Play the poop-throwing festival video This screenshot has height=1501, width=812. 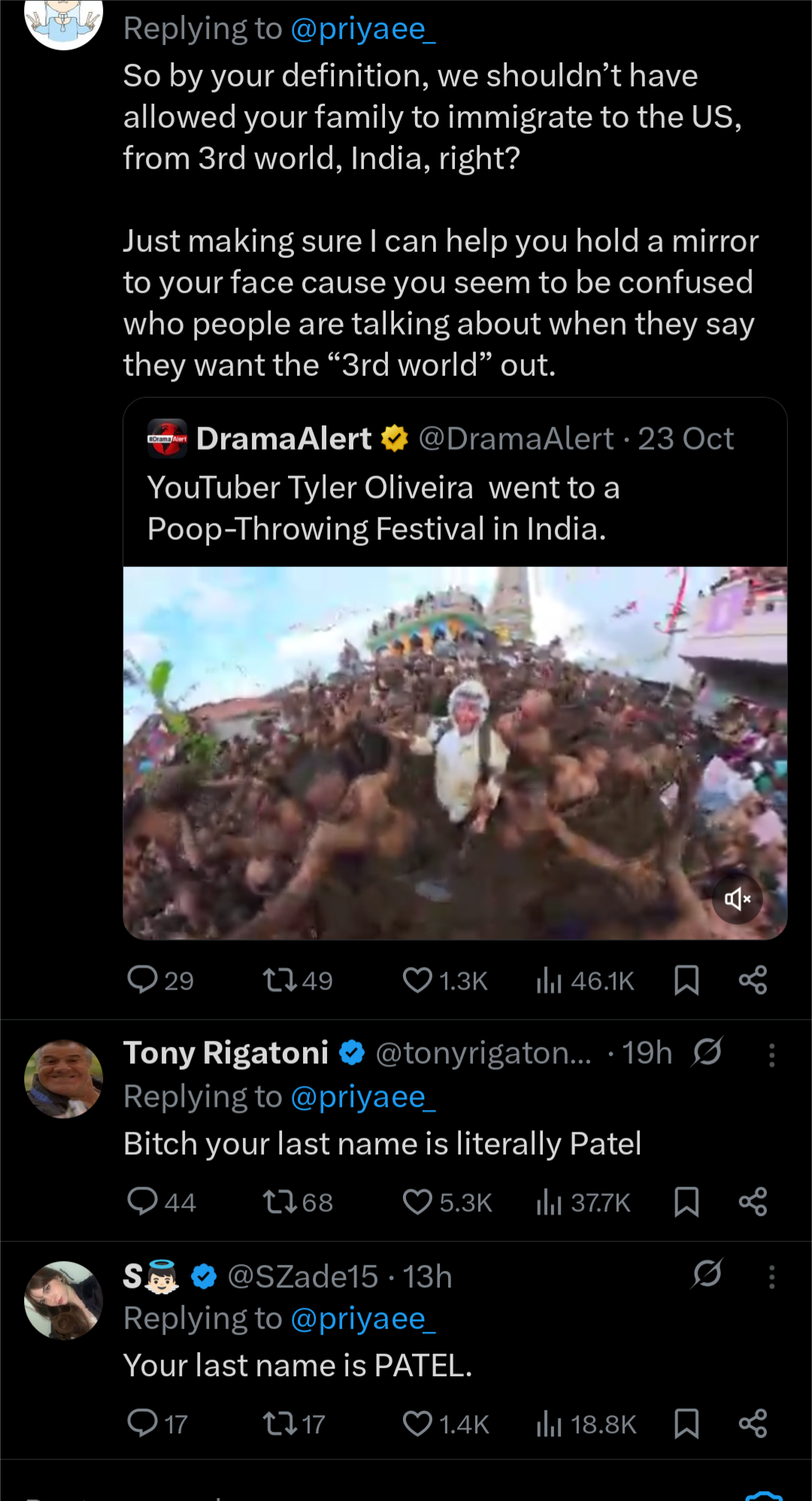pos(454,752)
